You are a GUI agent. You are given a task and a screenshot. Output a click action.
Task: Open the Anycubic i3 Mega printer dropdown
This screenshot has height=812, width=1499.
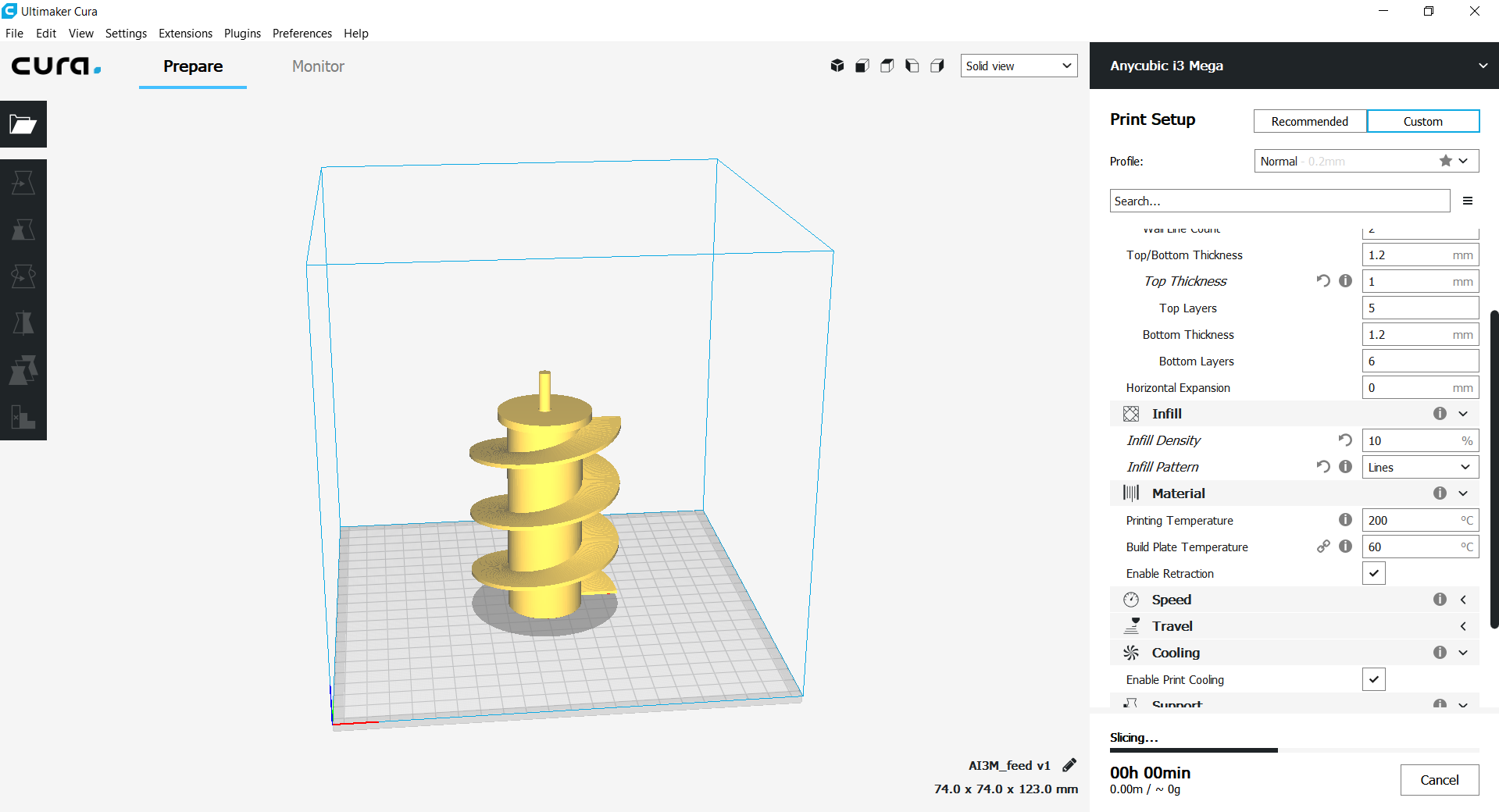coord(1294,66)
